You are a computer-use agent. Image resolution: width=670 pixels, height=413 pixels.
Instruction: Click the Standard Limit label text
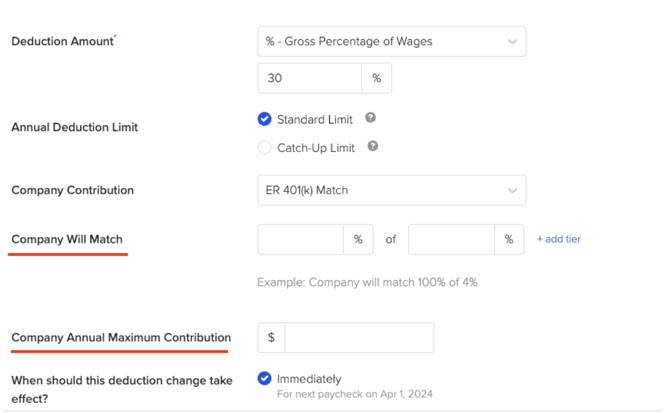click(315, 120)
